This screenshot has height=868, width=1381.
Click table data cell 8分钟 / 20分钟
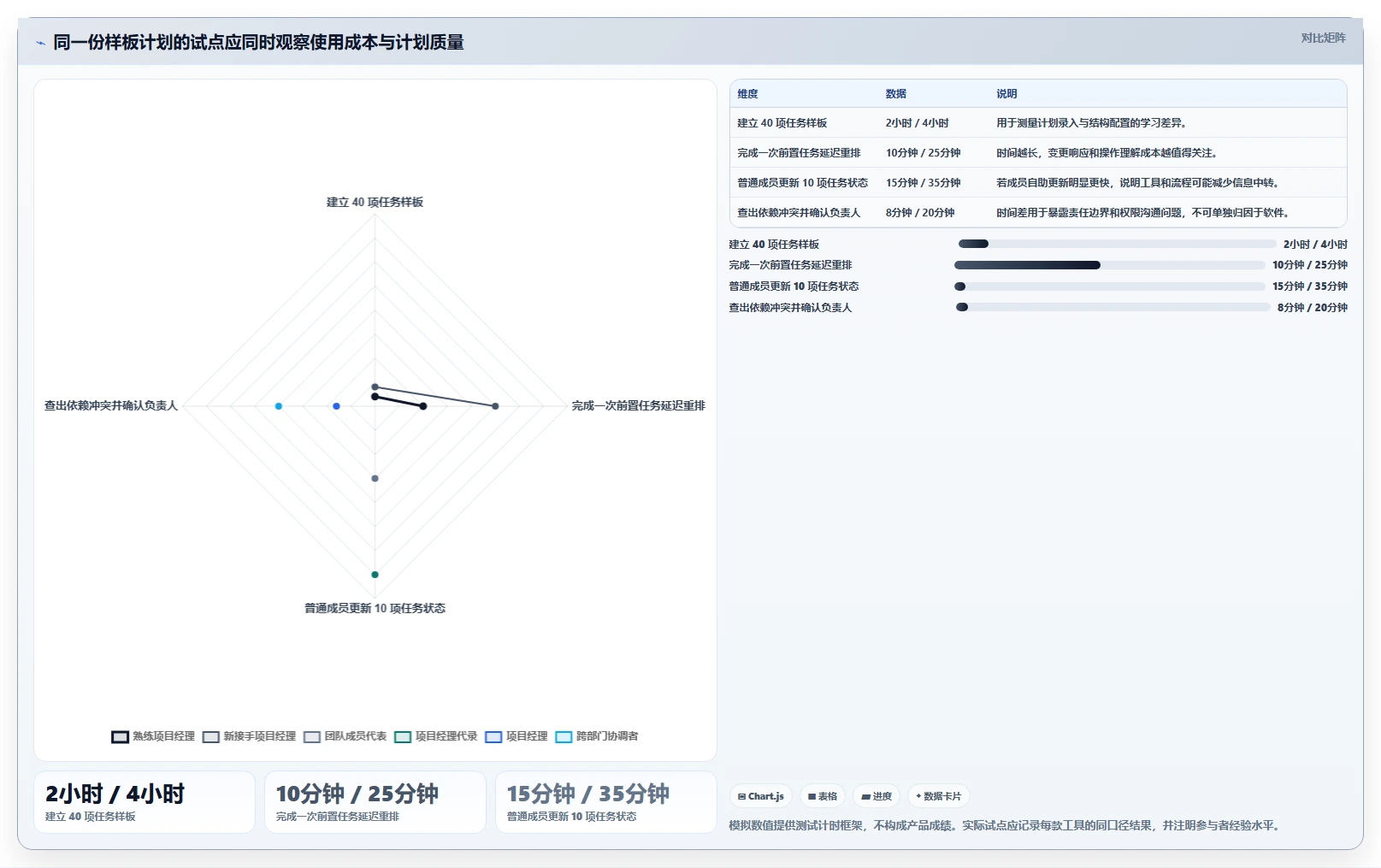(x=919, y=213)
